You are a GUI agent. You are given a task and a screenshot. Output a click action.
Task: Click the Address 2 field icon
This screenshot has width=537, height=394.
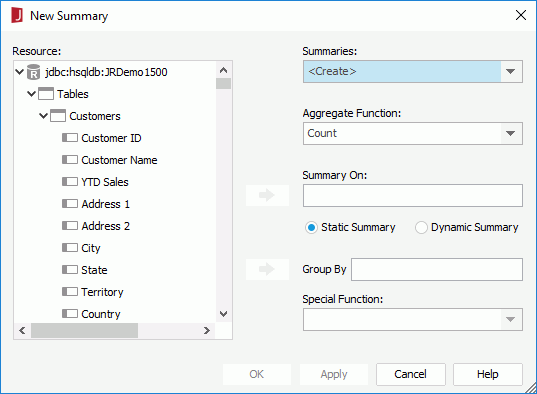coord(70,226)
